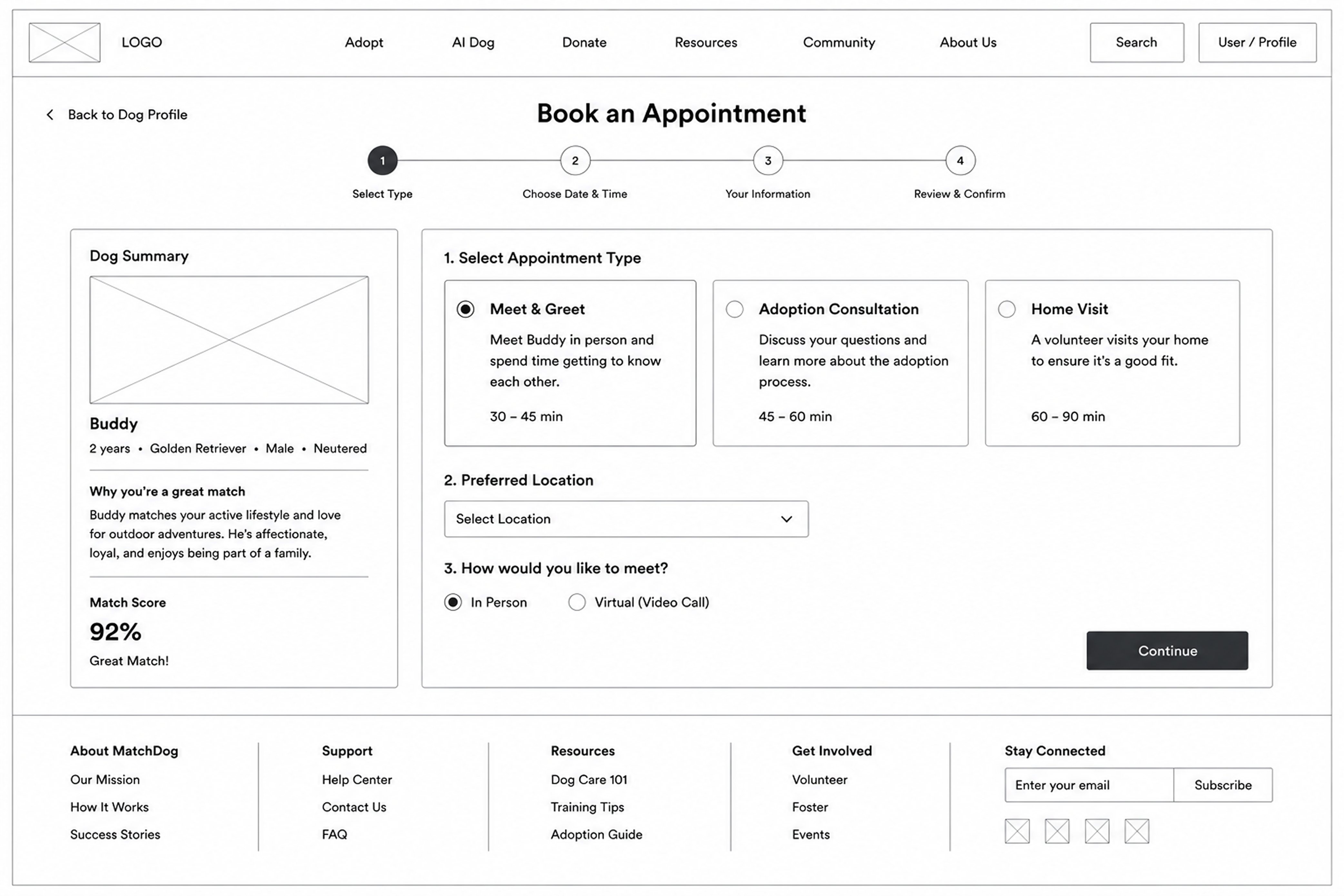Open the Training Tips link
Viewport: 1344px width, 896px height.
pos(587,807)
